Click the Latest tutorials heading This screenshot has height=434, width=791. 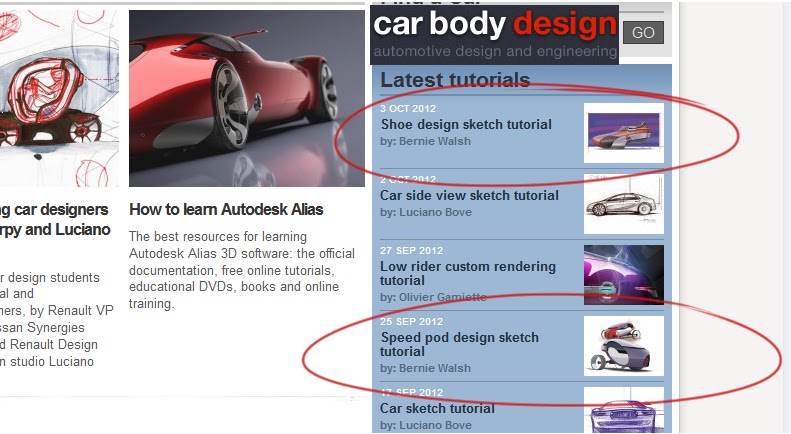455,80
